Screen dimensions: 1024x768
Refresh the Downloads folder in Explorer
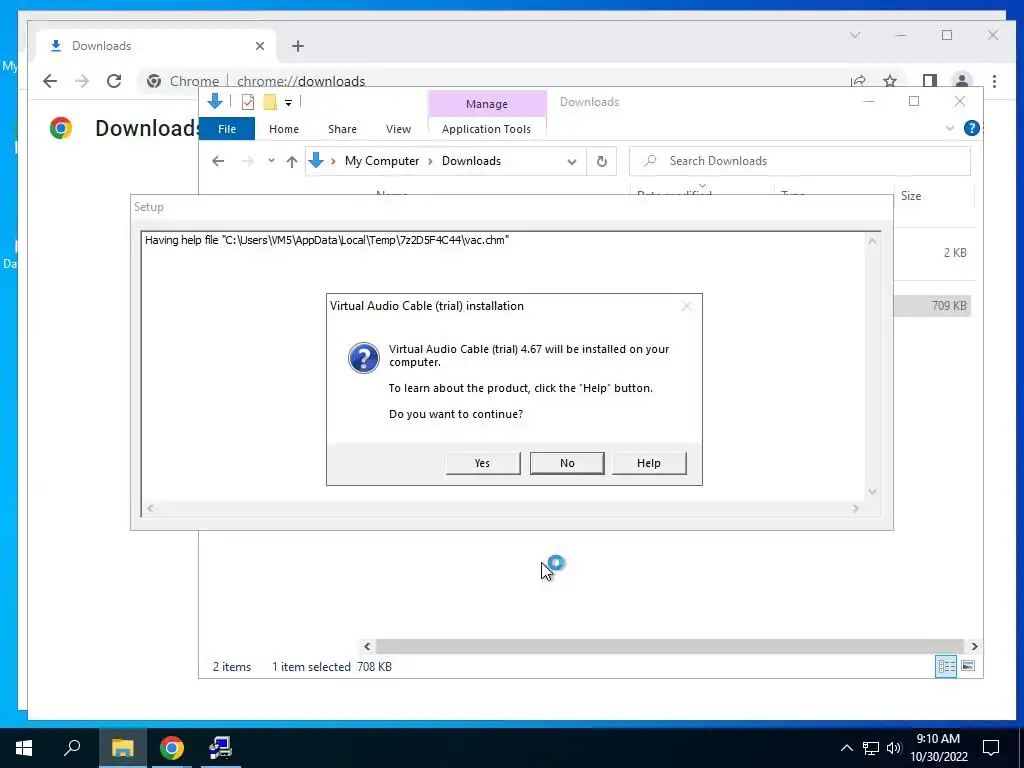[601, 161]
